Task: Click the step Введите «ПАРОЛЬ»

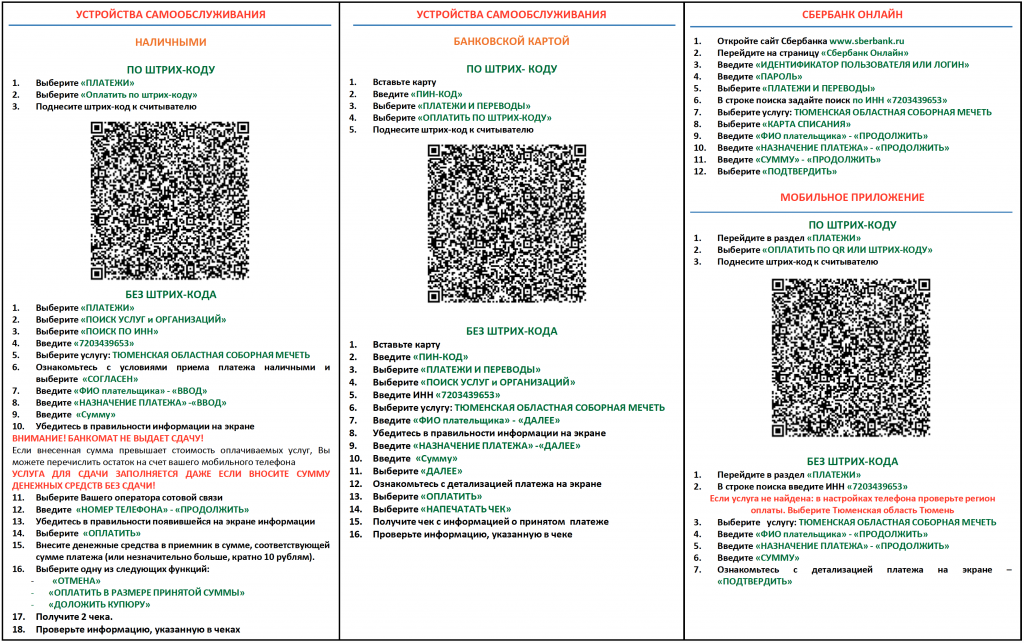Action: (760, 76)
